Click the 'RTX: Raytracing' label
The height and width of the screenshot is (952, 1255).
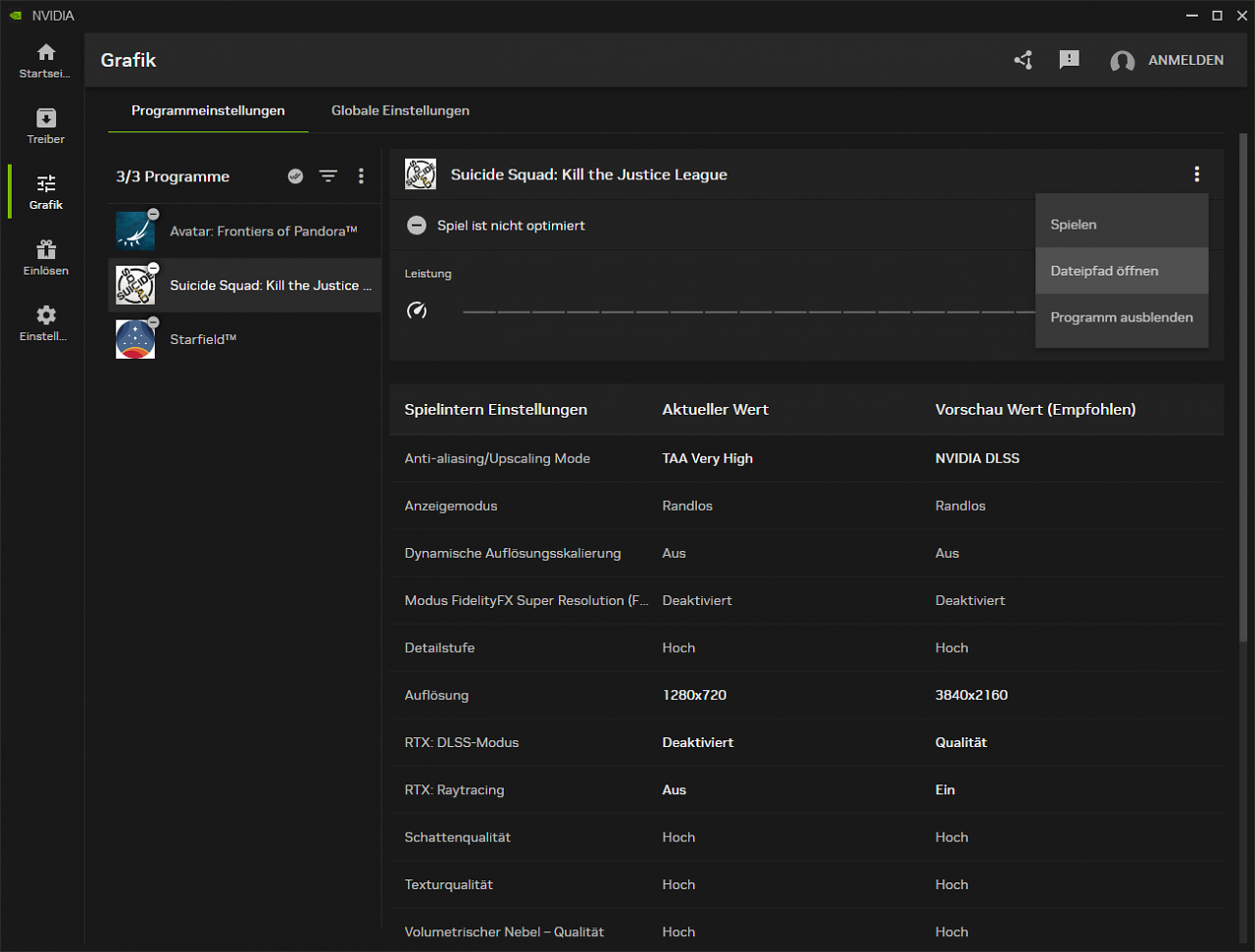[454, 790]
